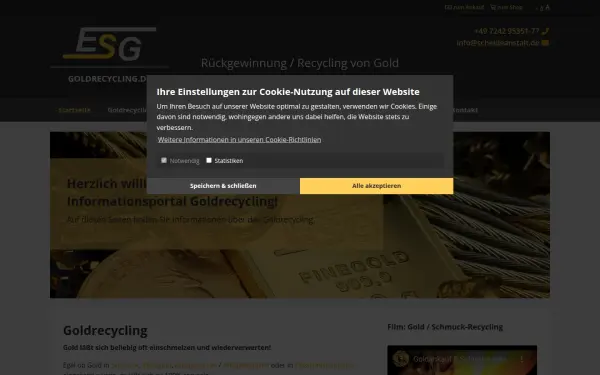The height and width of the screenshot is (375, 600).
Task: Follow the 'zum Ankauf' top link
Action: point(464,7)
